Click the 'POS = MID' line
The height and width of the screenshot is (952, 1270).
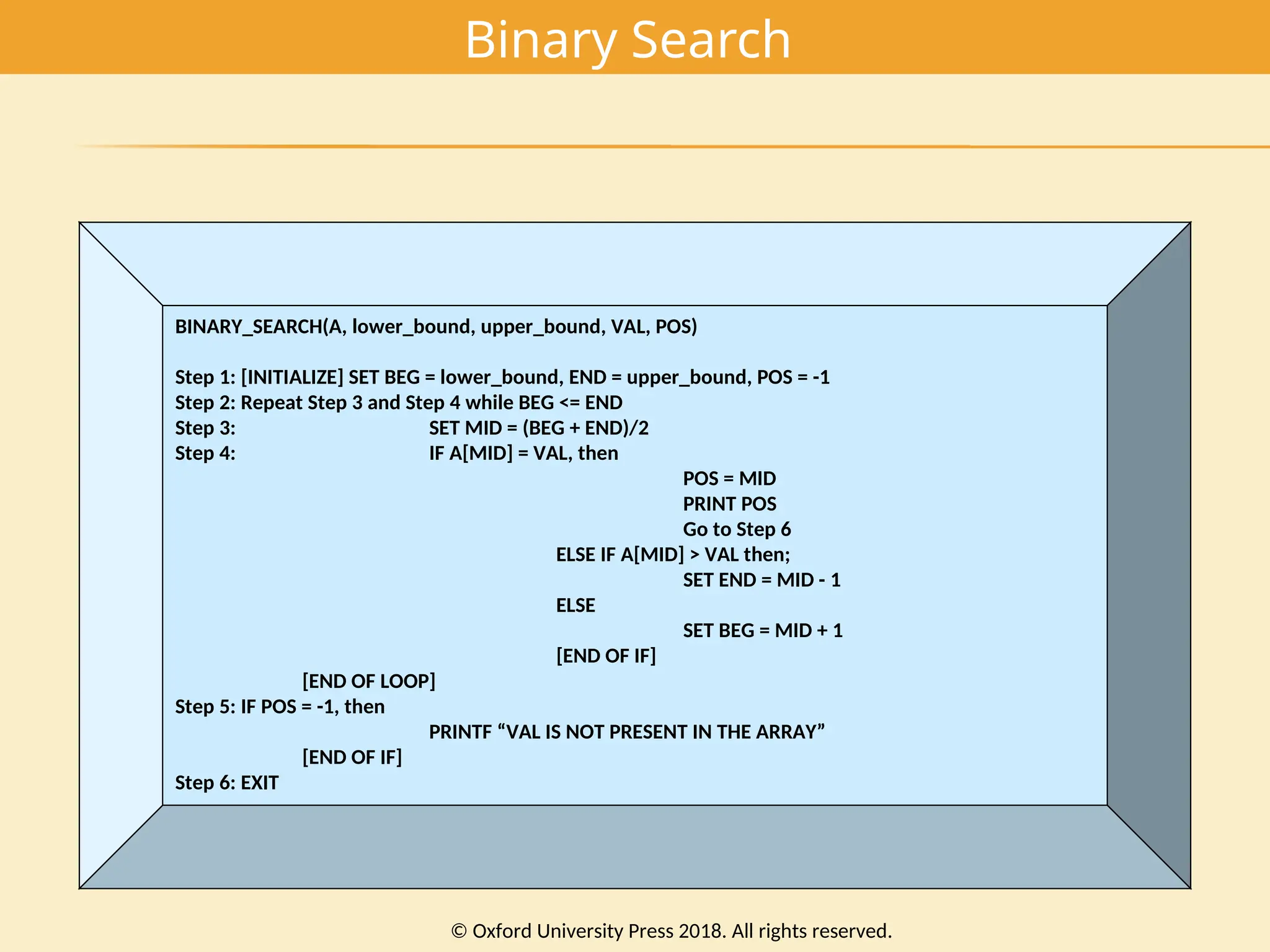pyautogui.click(x=729, y=478)
